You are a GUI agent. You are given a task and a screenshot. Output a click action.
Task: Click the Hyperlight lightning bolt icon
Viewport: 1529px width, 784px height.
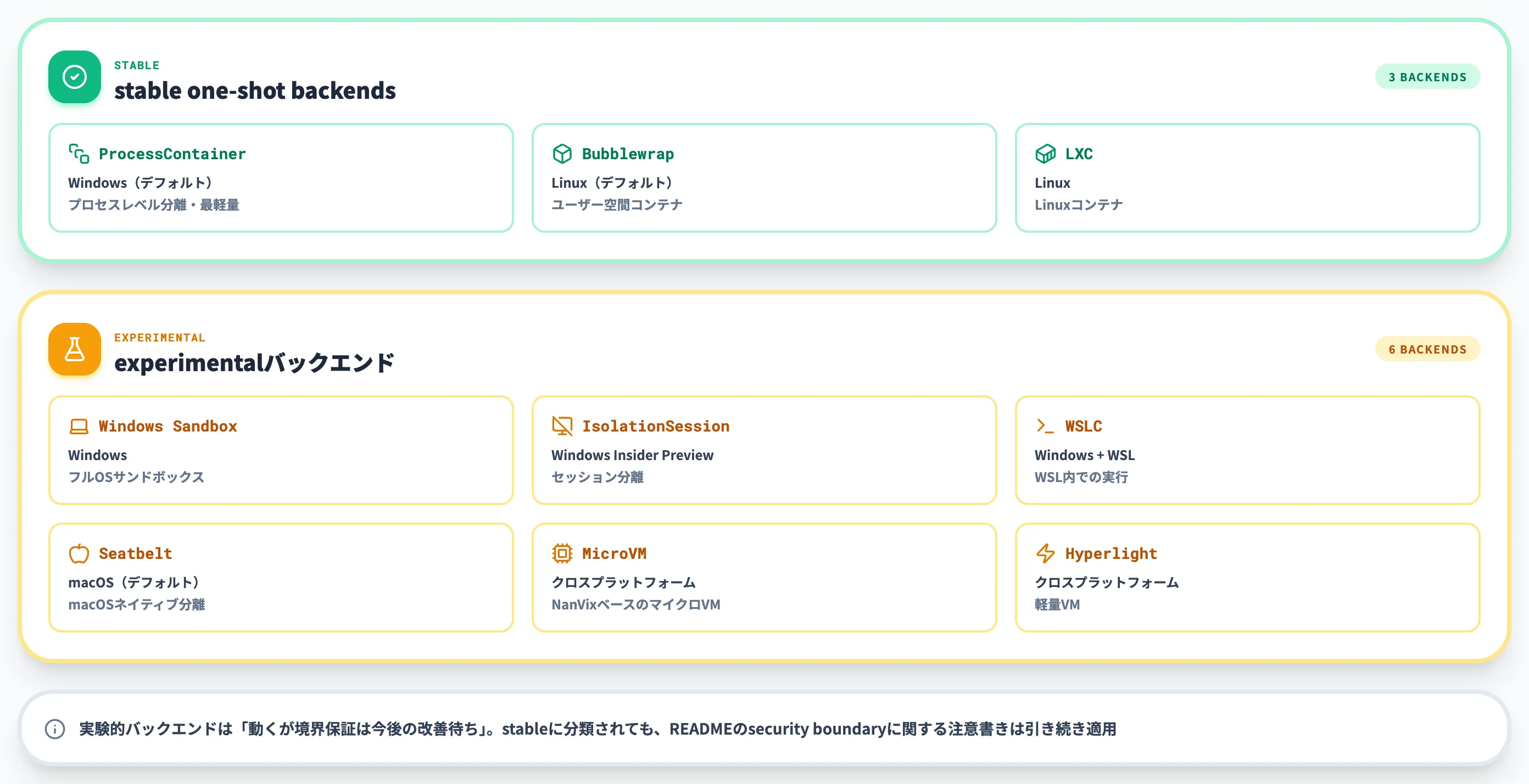point(1045,553)
